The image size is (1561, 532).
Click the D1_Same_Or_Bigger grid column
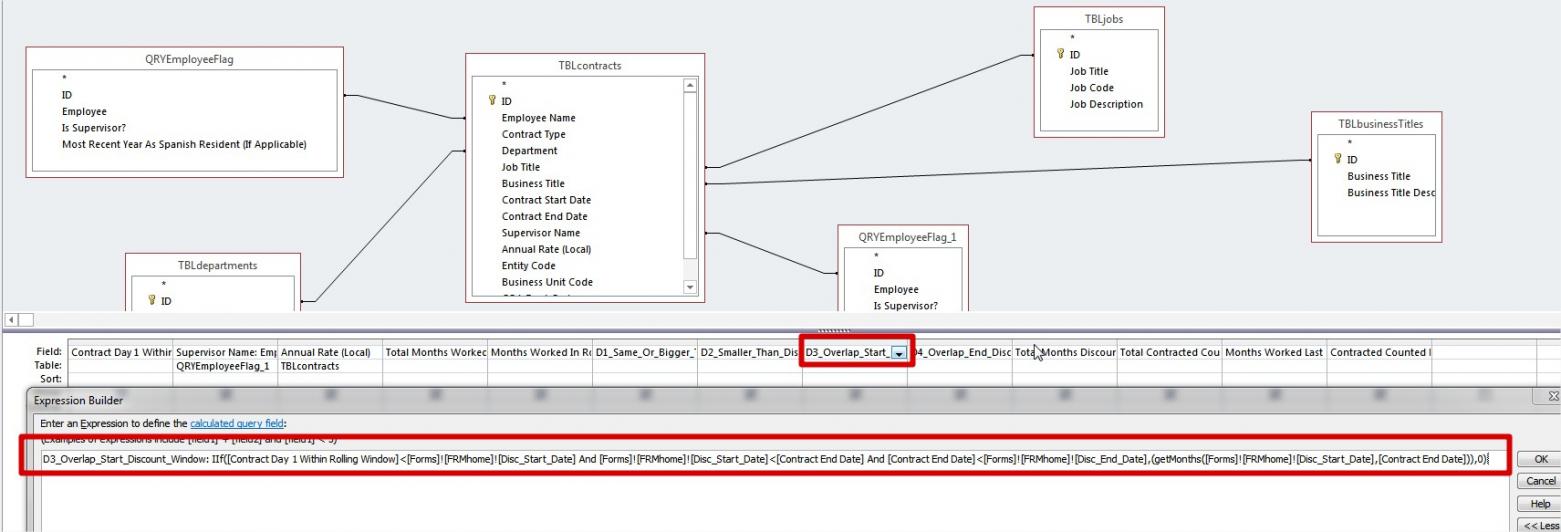(645, 352)
